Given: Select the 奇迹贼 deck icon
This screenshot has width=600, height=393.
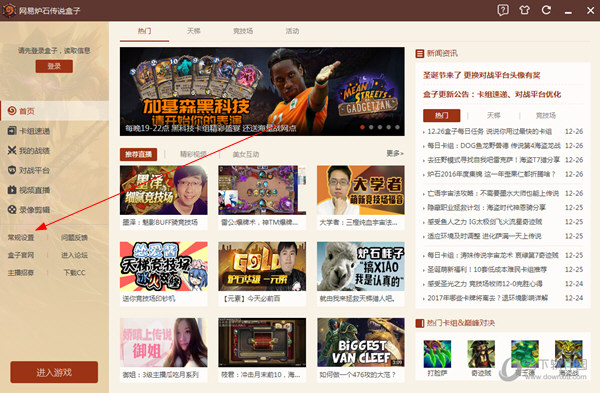Looking at the screenshot, I should (481, 354).
